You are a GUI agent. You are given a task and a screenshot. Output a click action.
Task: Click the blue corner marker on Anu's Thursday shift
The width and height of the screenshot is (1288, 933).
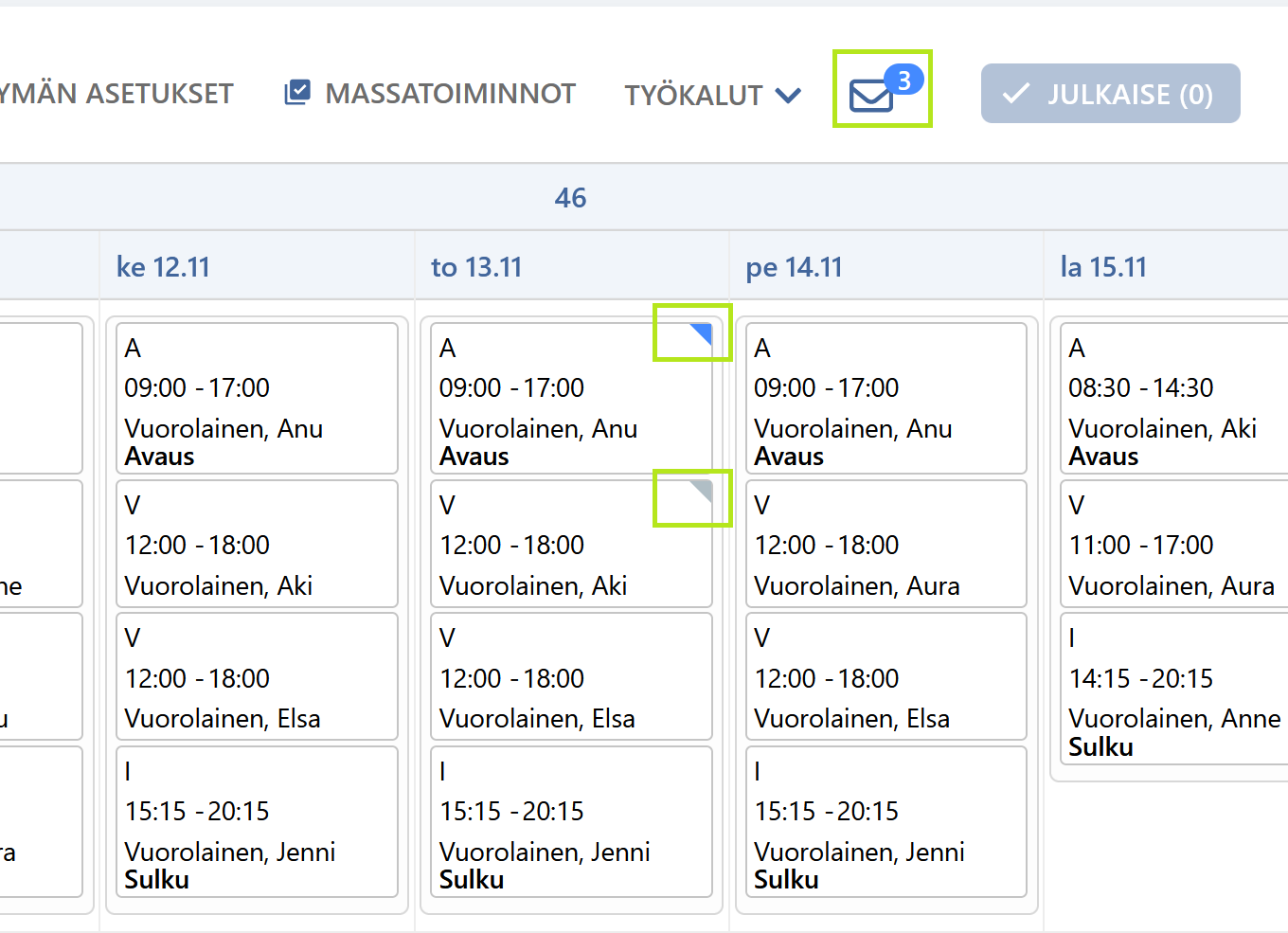(x=702, y=333)
